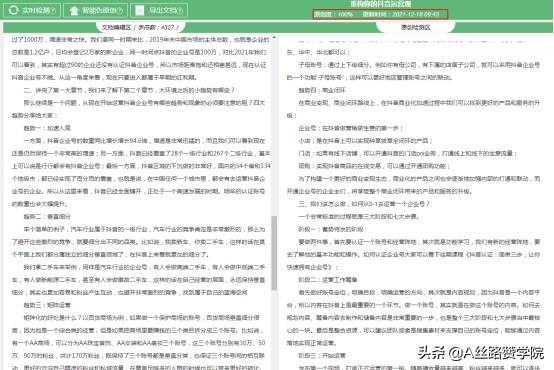Click the document icon of 导出文档
The image size is (554, 370).
pyautogui.click(x=140, y=10)
